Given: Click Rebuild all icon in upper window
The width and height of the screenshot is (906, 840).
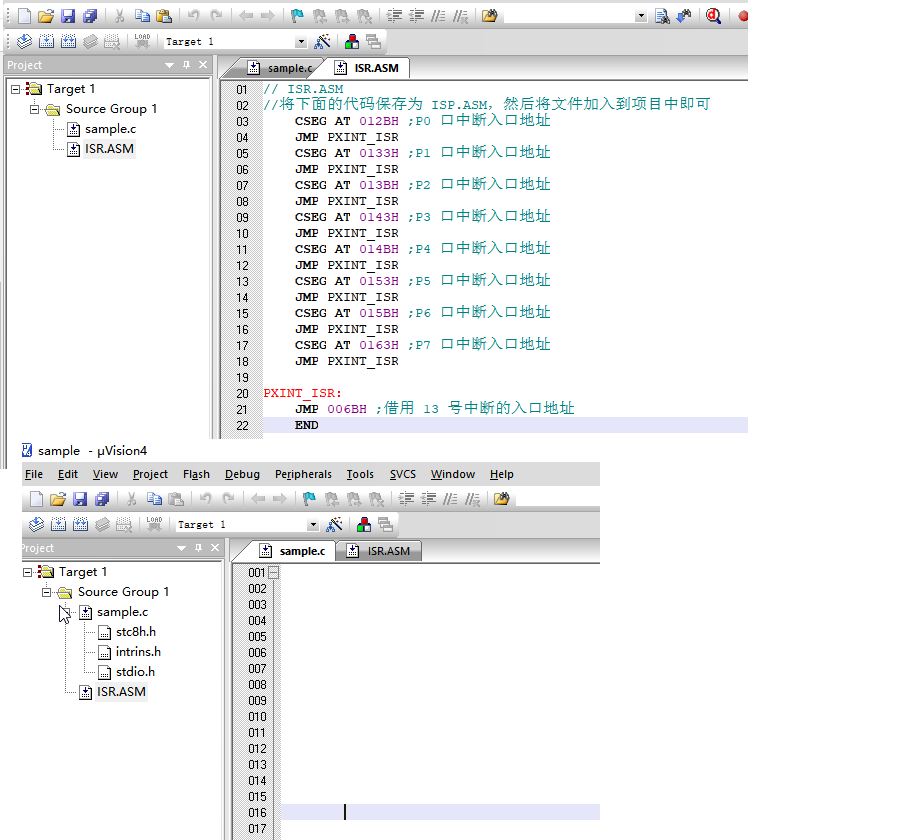Looking at the screenshot, I should tap(68, 42).
